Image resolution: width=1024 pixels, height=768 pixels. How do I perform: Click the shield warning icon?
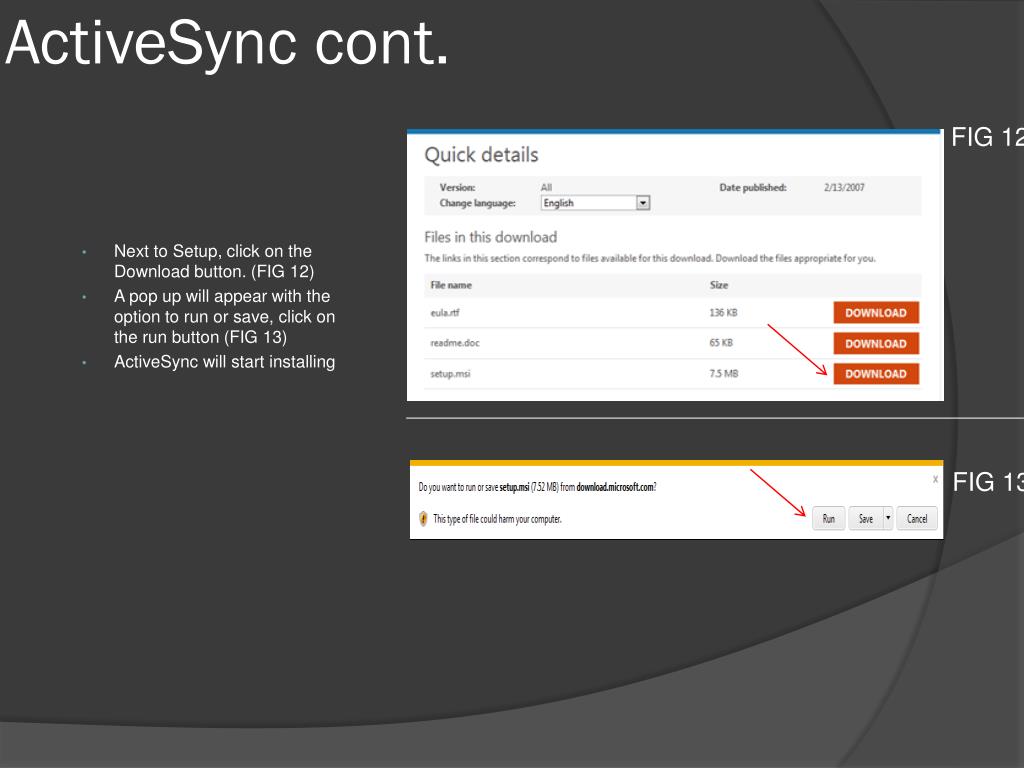tap(423, 519)
